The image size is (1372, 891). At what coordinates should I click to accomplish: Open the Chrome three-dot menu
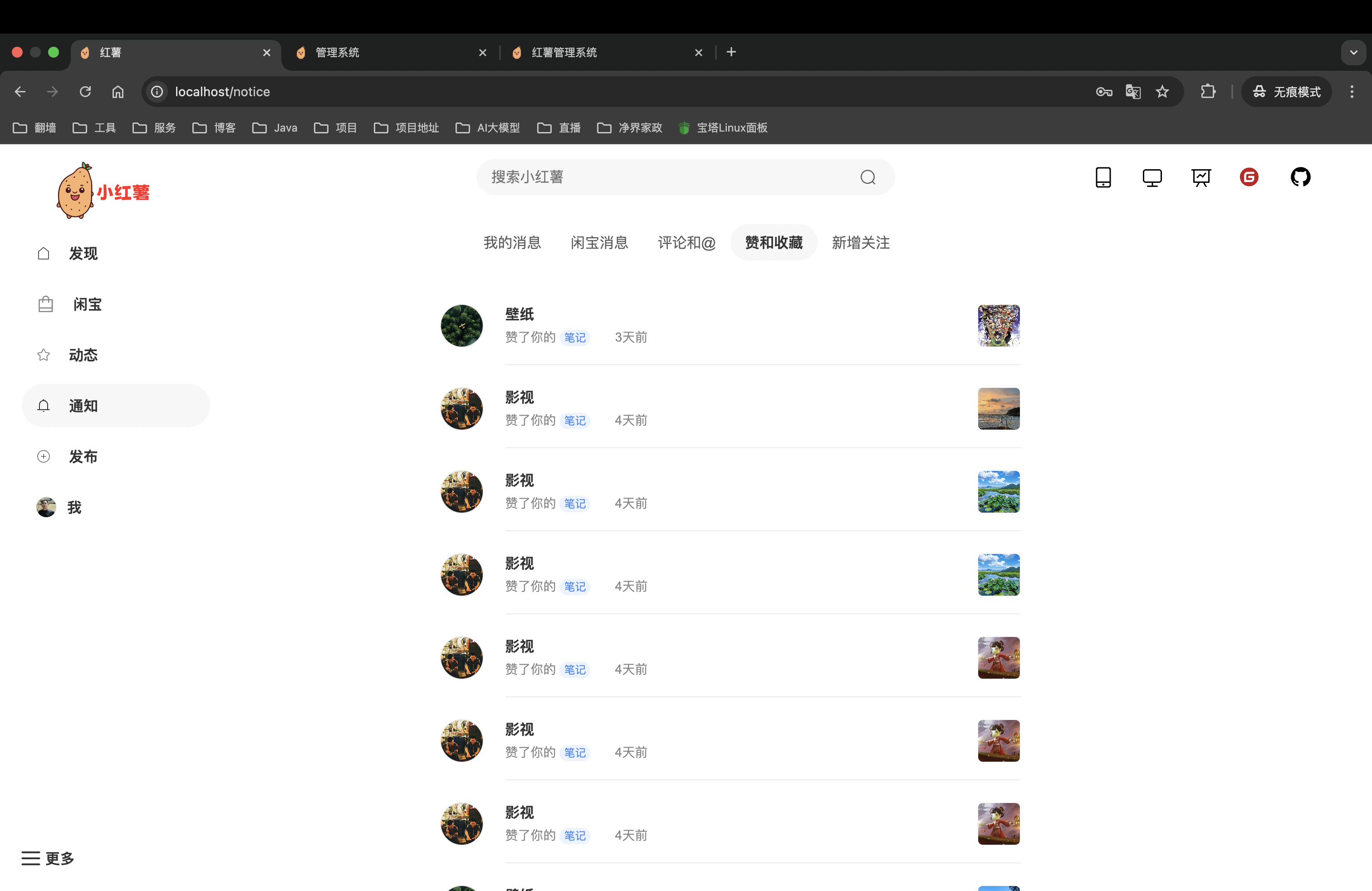pyautogui.click(x=1351, y=92)
